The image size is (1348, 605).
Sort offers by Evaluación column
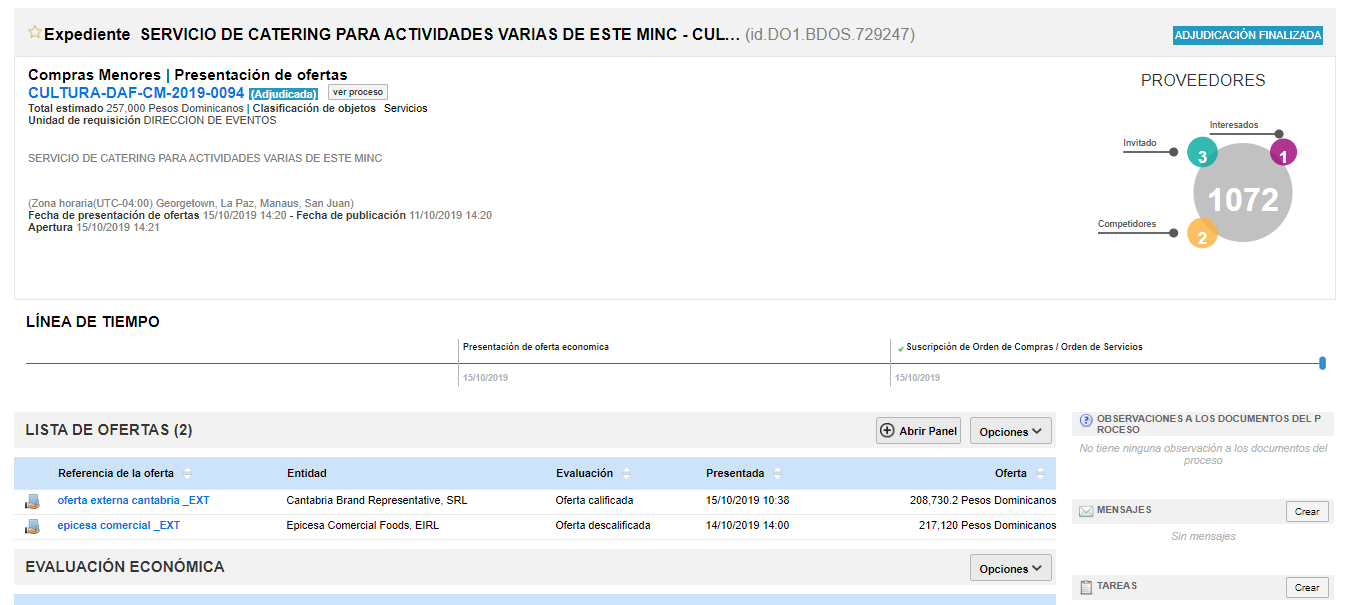click(x=626, y=474)
